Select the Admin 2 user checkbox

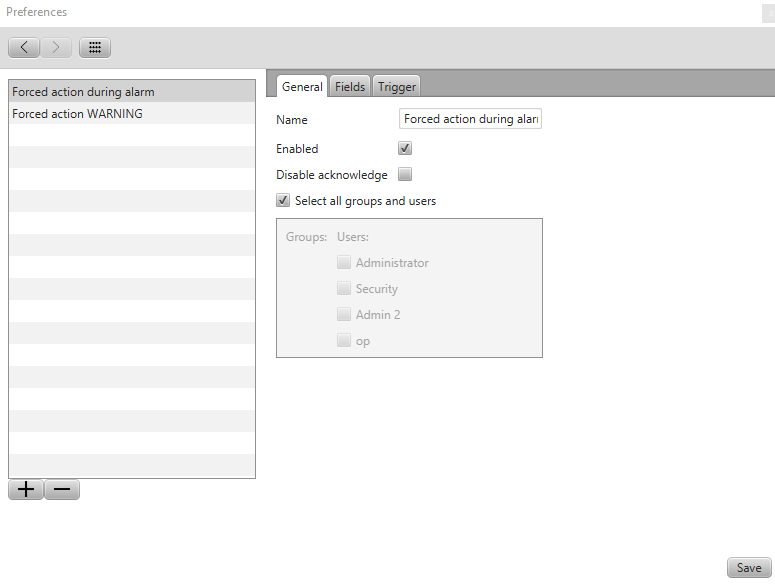(344, 315)
